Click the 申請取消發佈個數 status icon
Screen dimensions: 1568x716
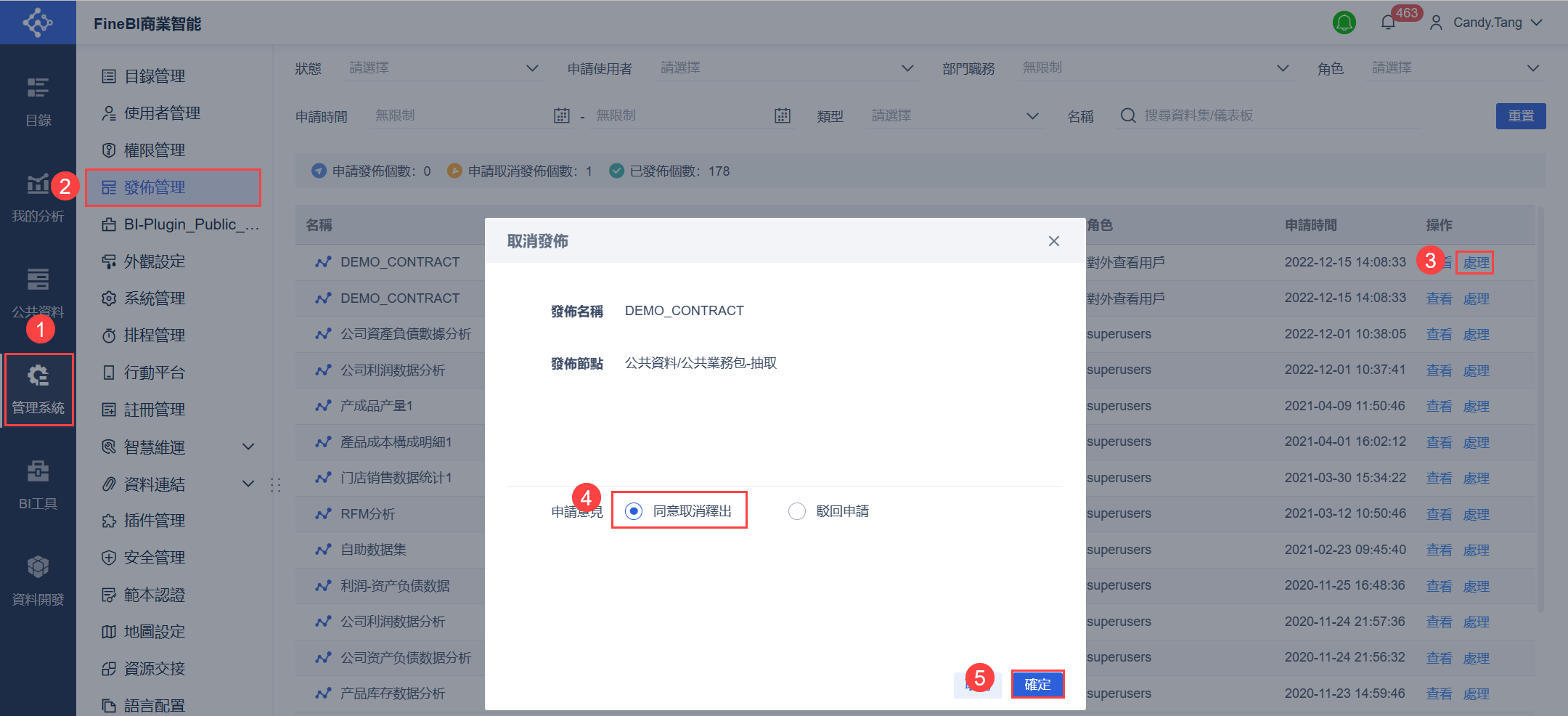[x=454, y=171]
